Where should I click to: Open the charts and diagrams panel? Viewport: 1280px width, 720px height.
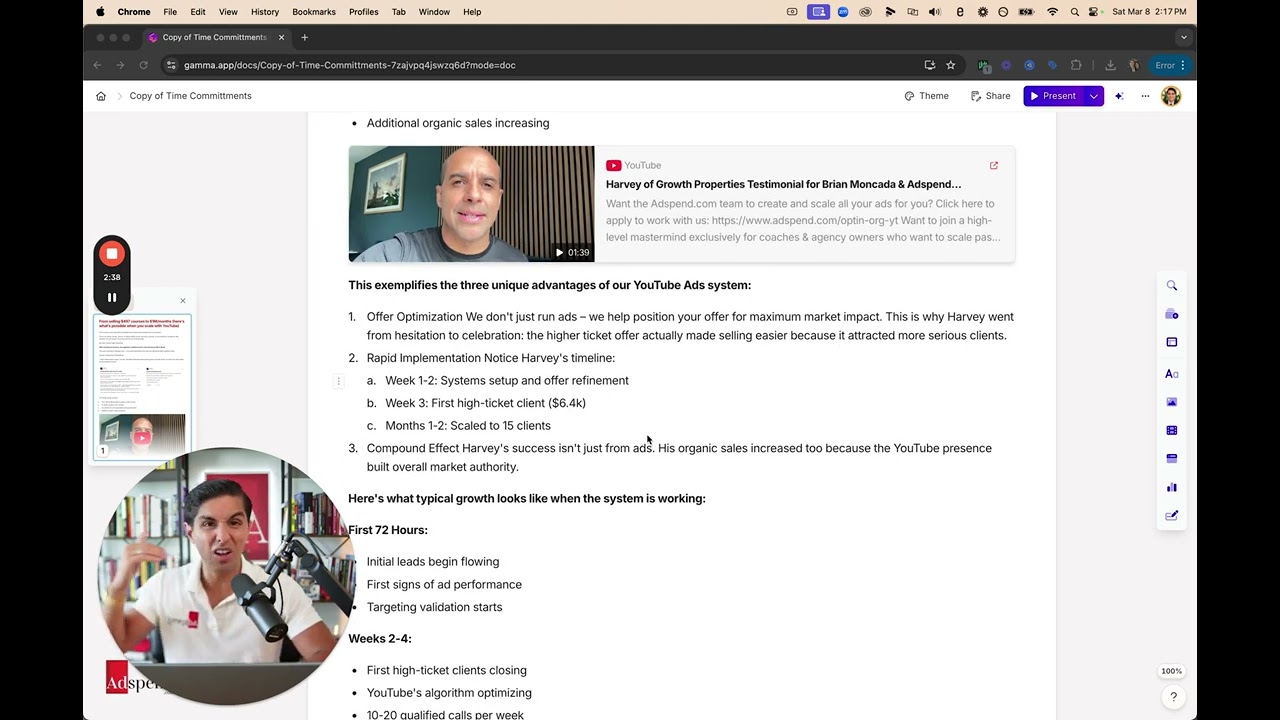coord(1172,487)
